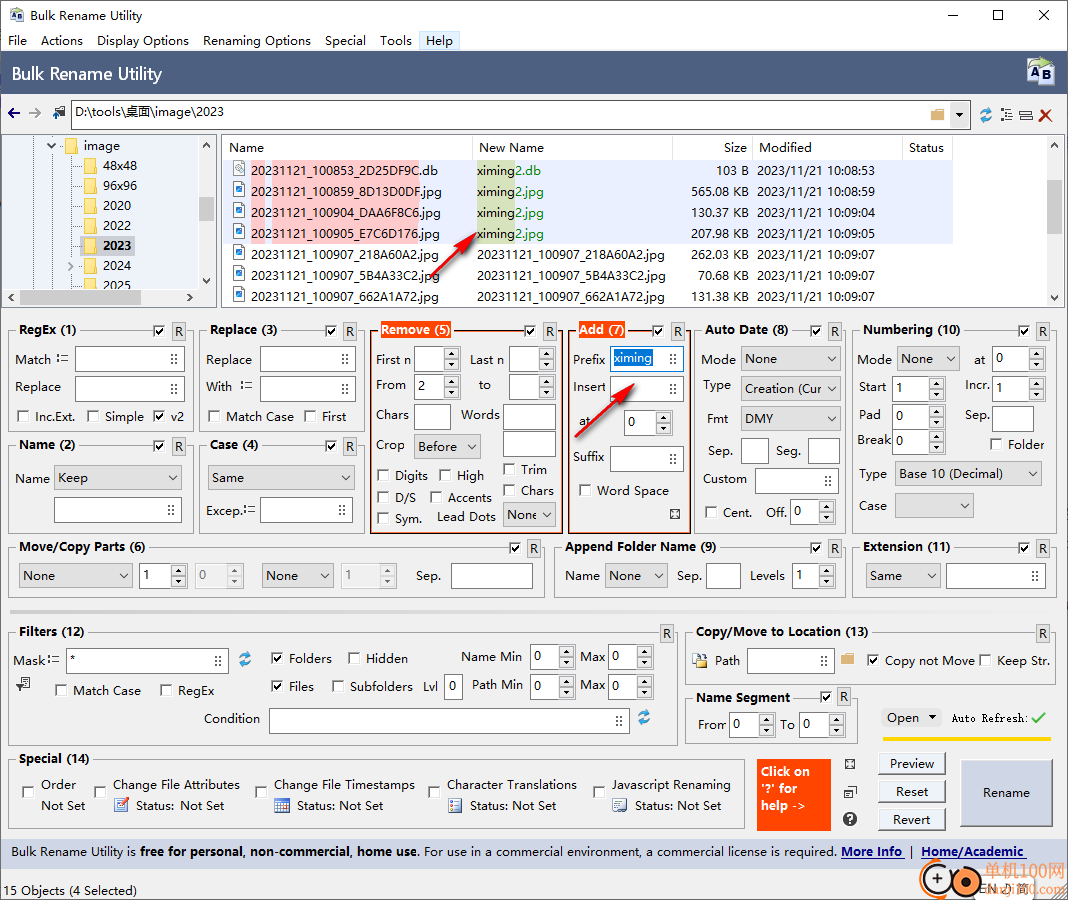Open the Renaming Options menu
Viewport: 1068px width, 900px height.
(257, 41)
